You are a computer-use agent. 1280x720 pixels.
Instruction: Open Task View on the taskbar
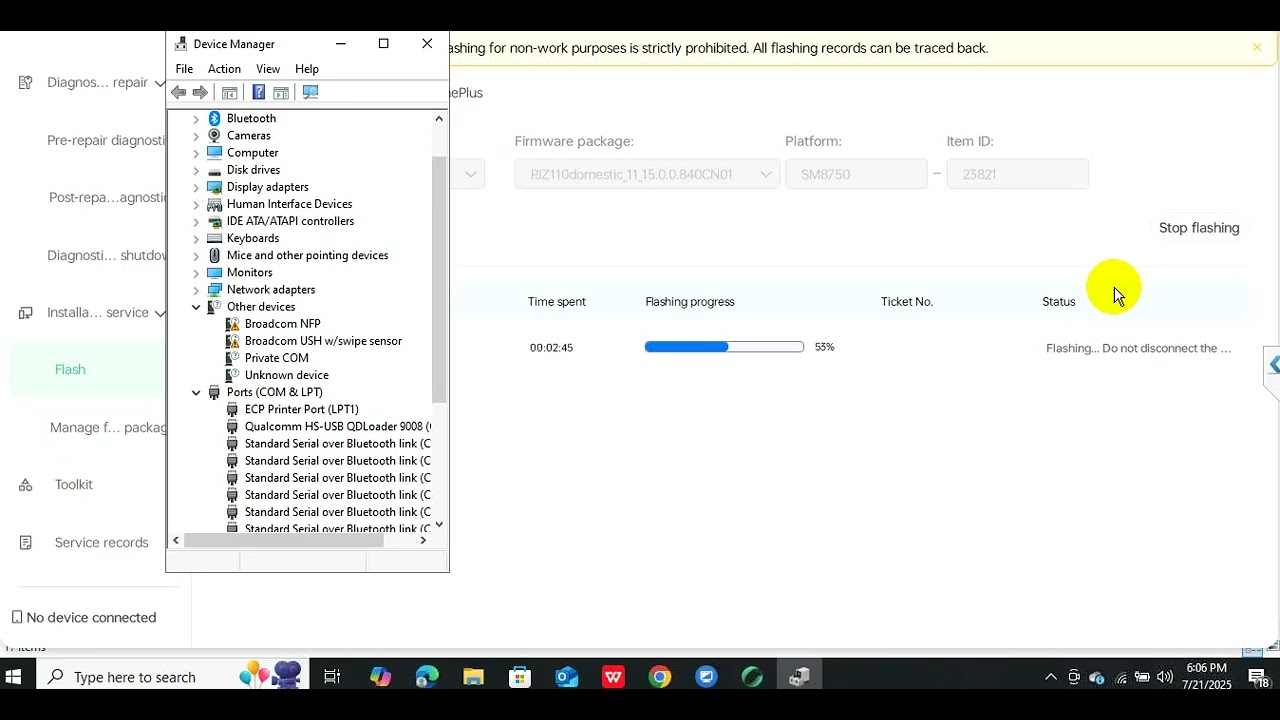coord(331,677)
